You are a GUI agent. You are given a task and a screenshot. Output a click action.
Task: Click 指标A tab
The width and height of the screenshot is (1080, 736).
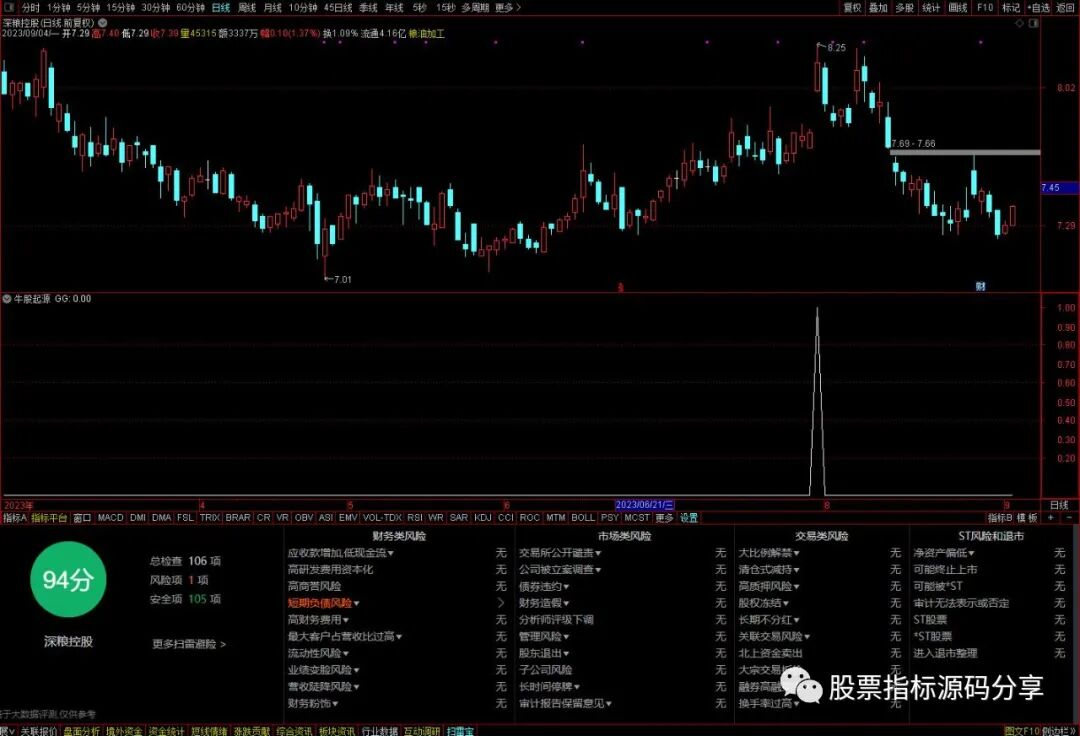(15, 518)
